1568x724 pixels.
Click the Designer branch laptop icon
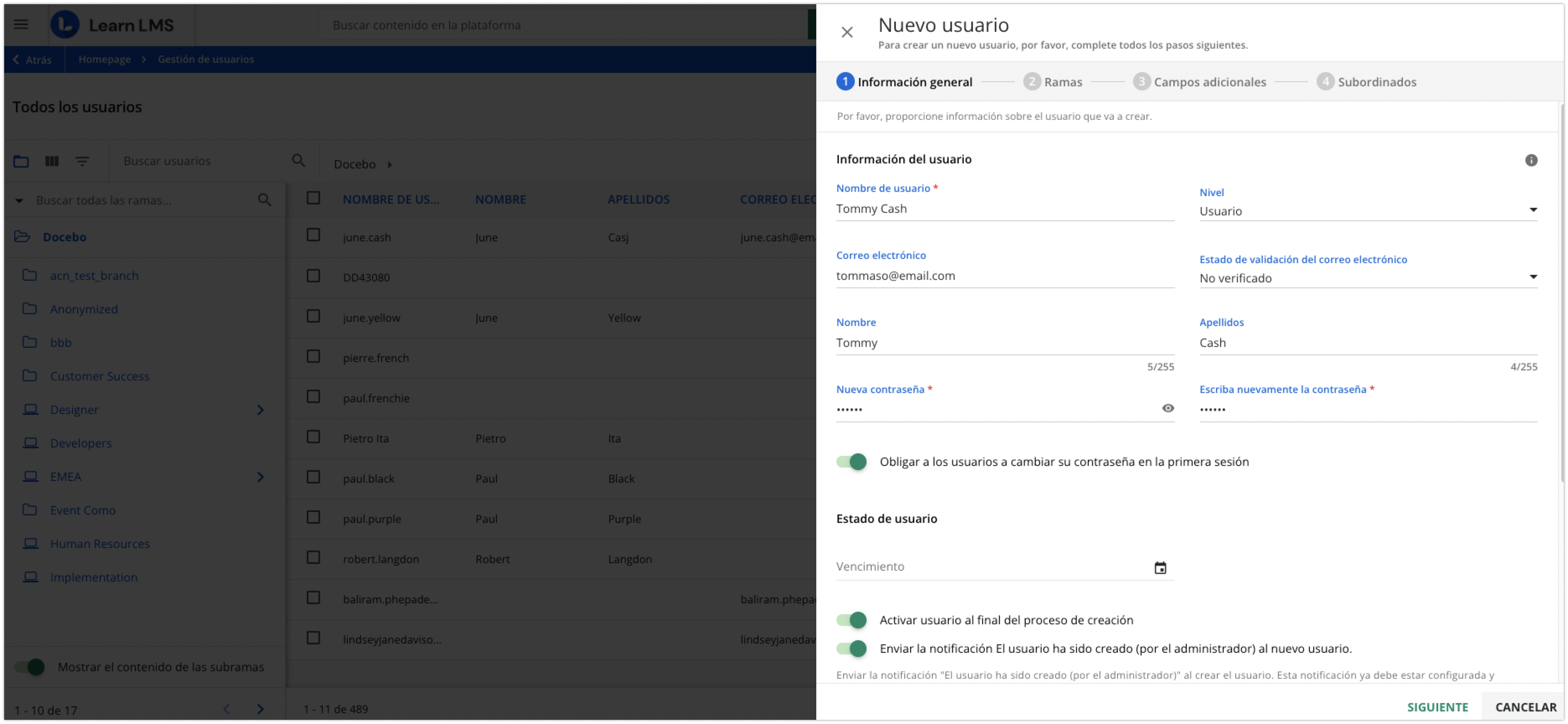pos(31,409)
